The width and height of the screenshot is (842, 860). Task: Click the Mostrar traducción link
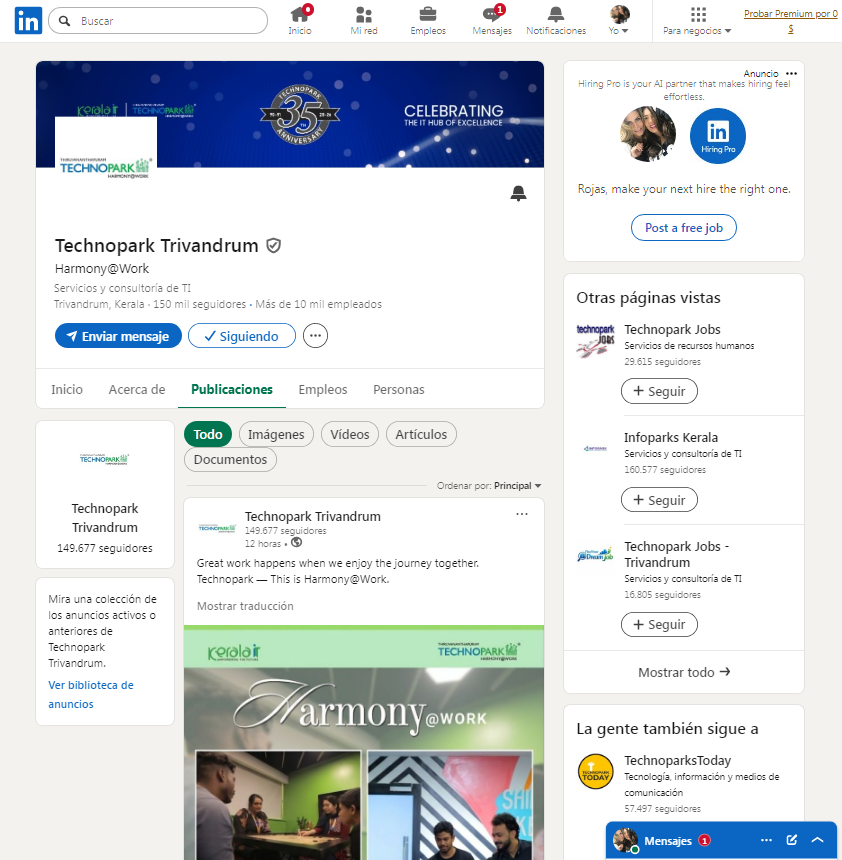[245, 606]
